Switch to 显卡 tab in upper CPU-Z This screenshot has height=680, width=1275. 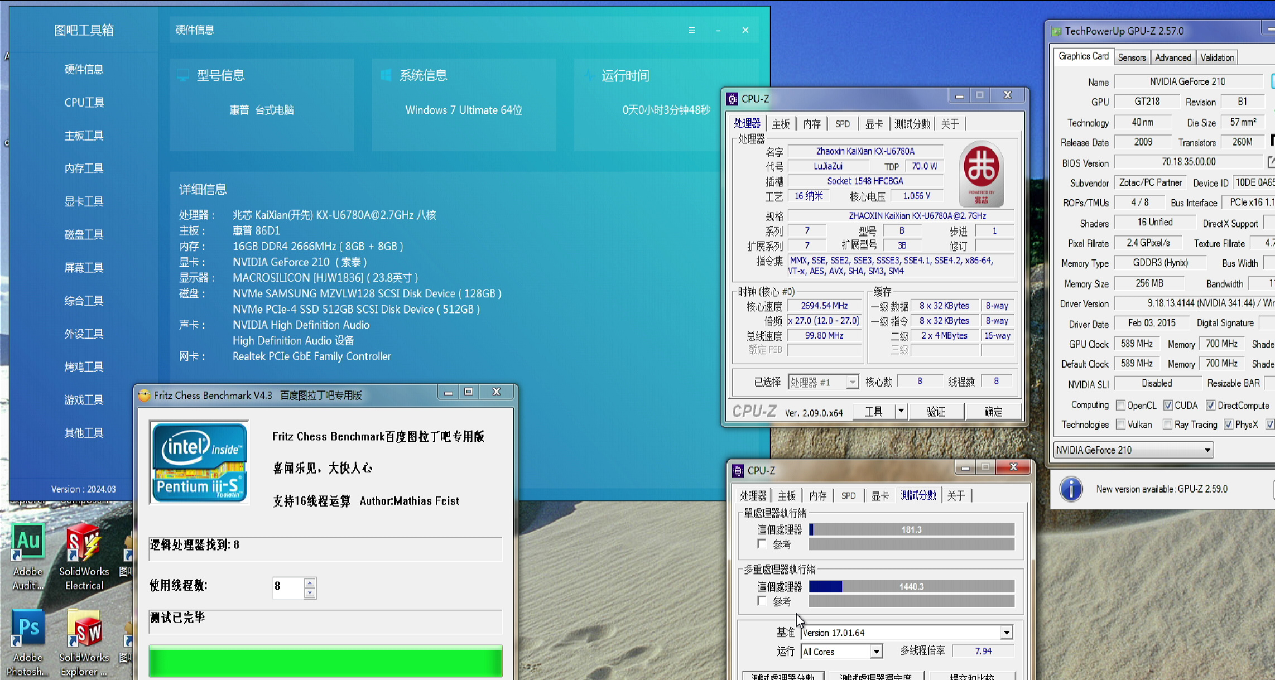(874, 124)
